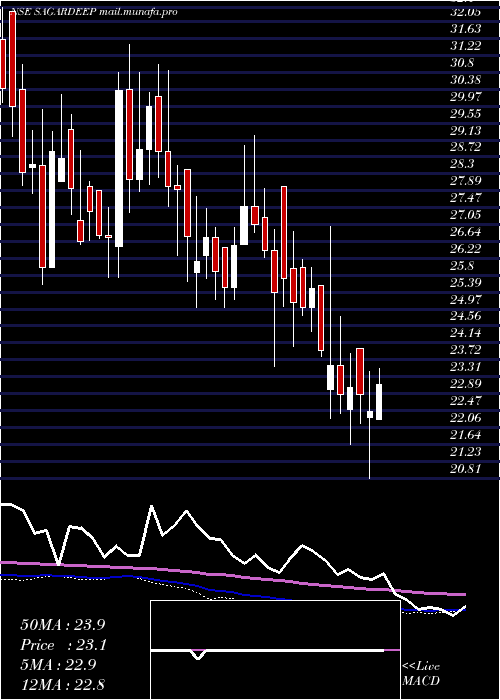Click the 21.23 price axis label
The width and height of the screenshot is (500, 700).
click(x=466, y=452)
